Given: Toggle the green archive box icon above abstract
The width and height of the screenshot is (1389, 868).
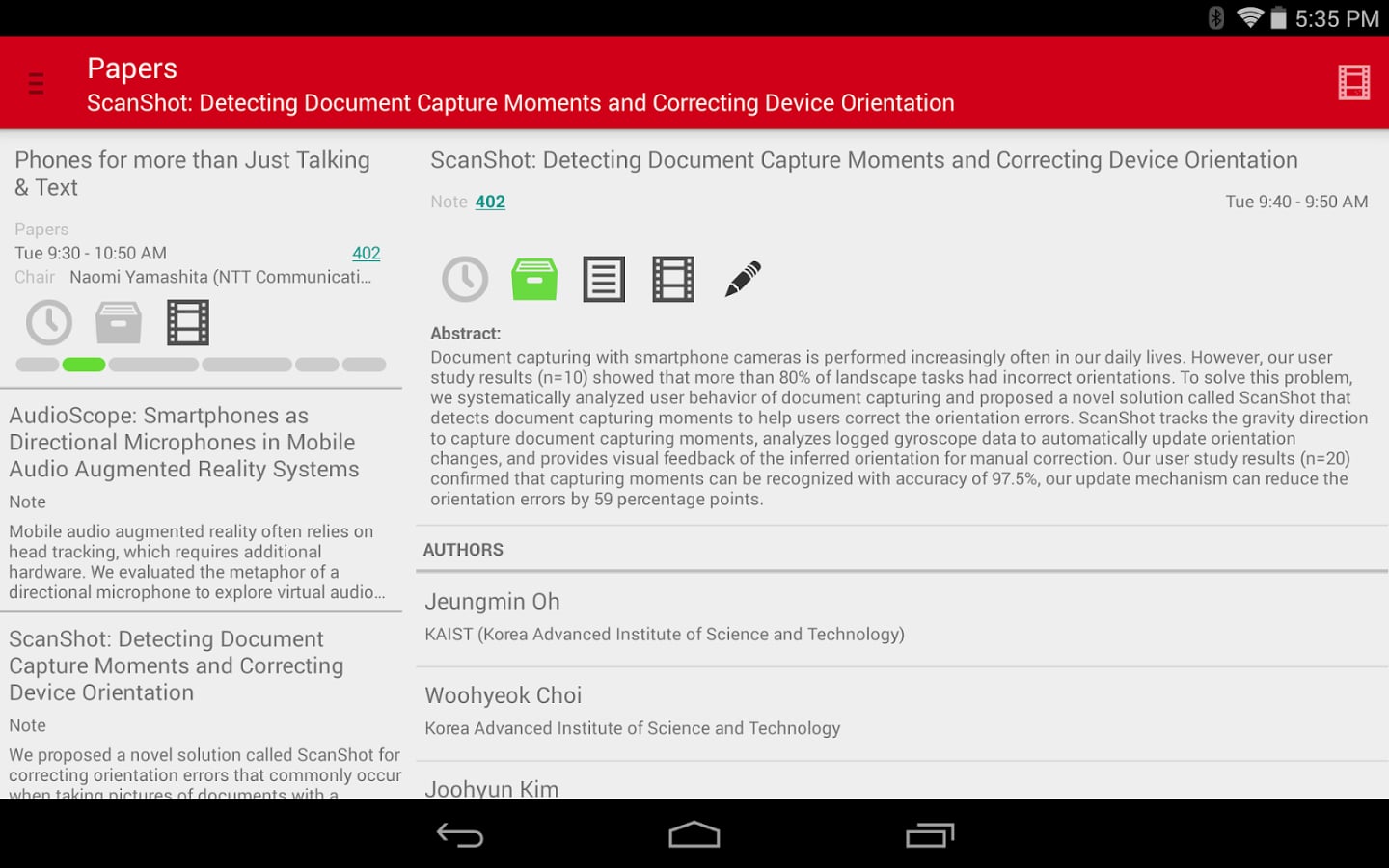Looking at the screenshot, I should click(x=534, y=280).
